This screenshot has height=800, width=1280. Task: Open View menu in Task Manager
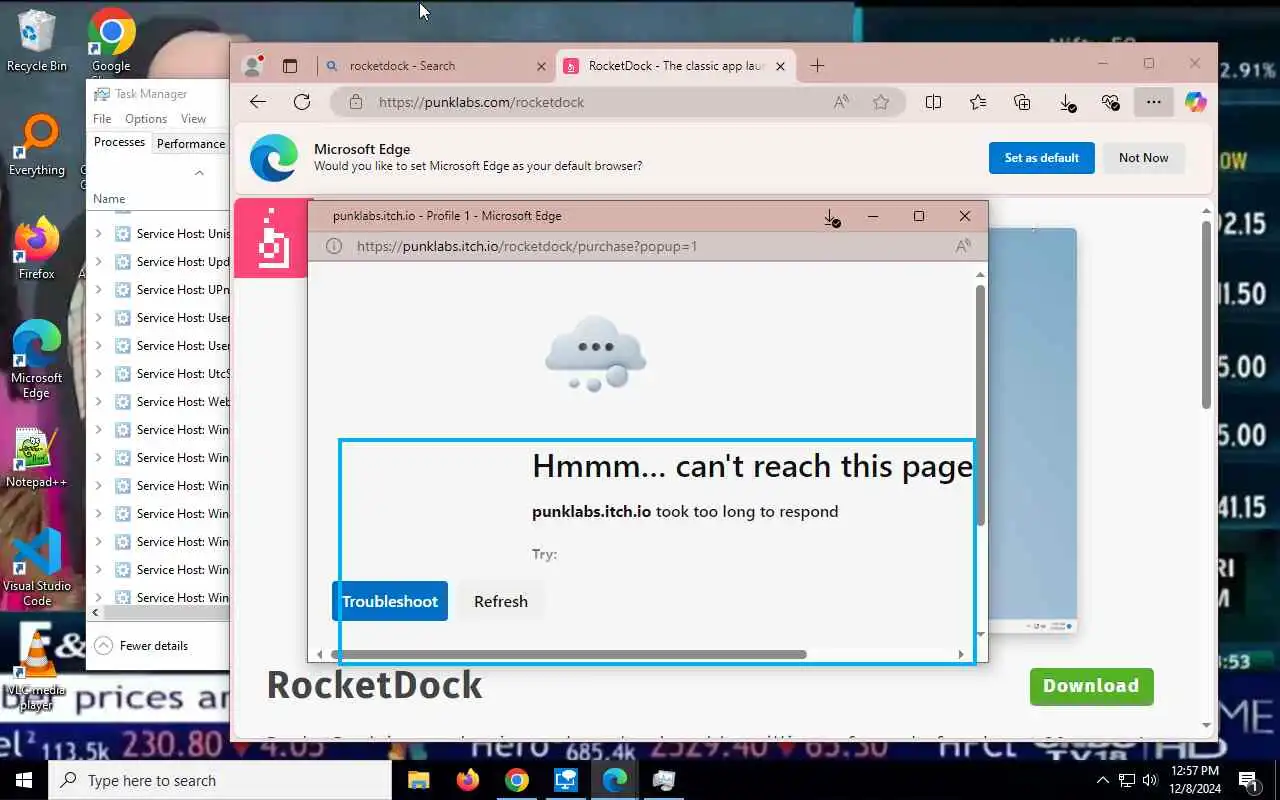[x=193, y=118]
